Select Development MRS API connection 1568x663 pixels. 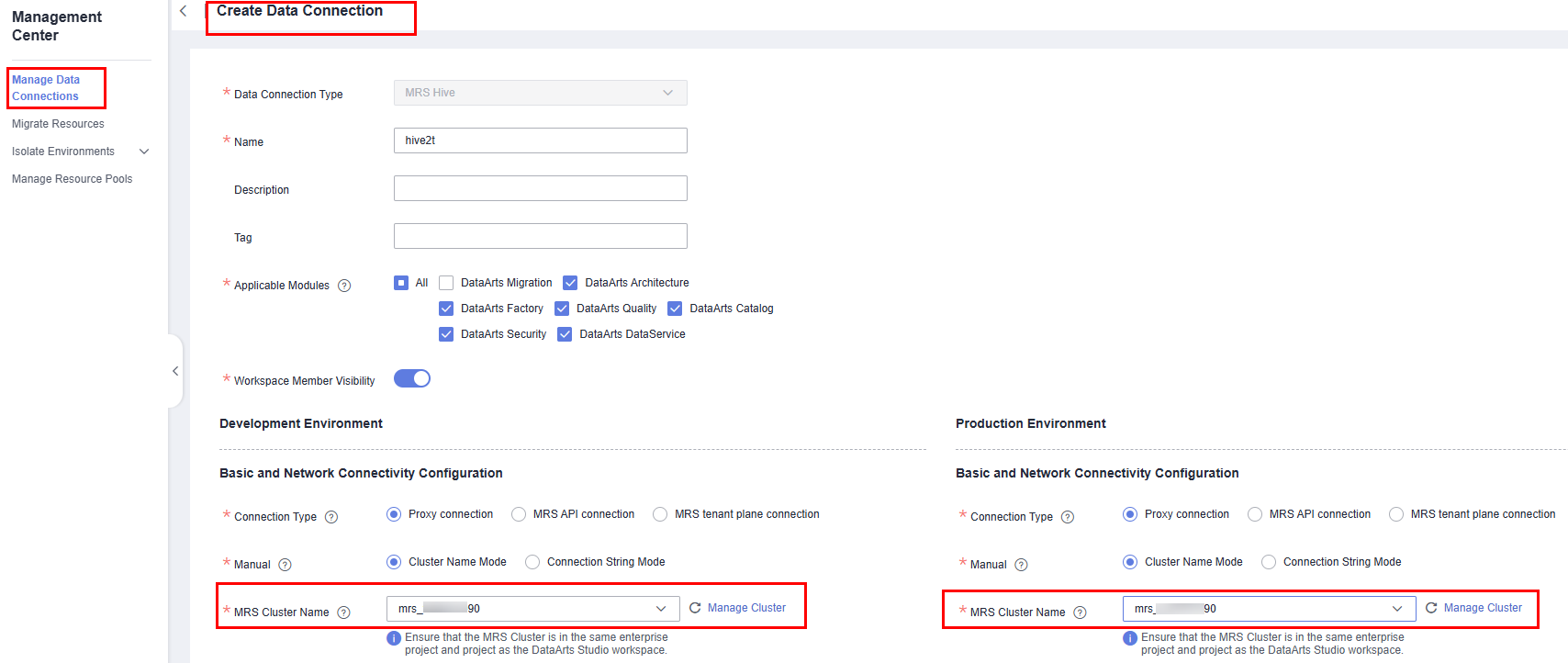[x=519, y=514]
